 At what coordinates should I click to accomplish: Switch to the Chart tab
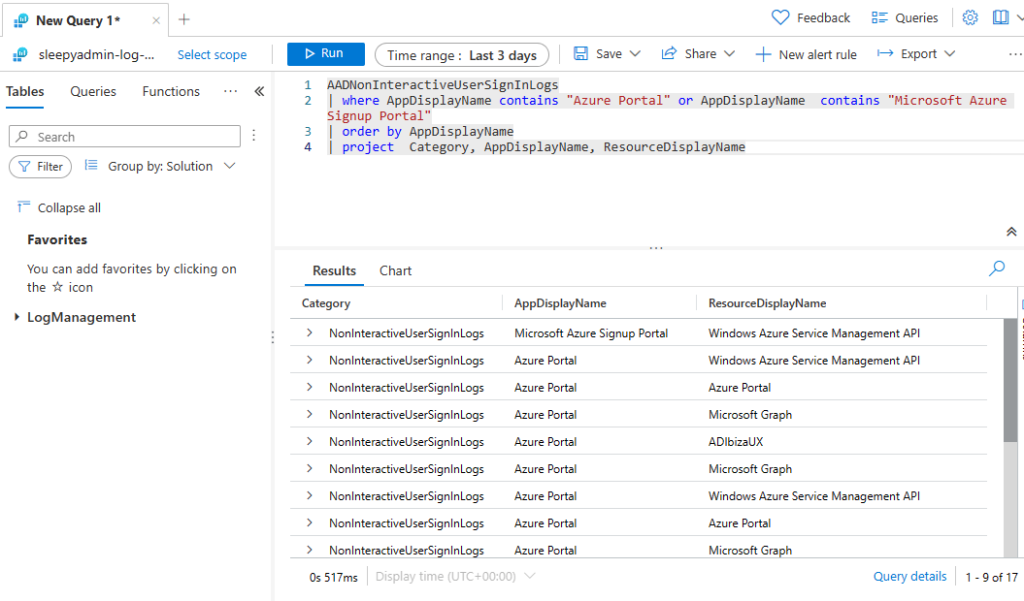point(395,270)
